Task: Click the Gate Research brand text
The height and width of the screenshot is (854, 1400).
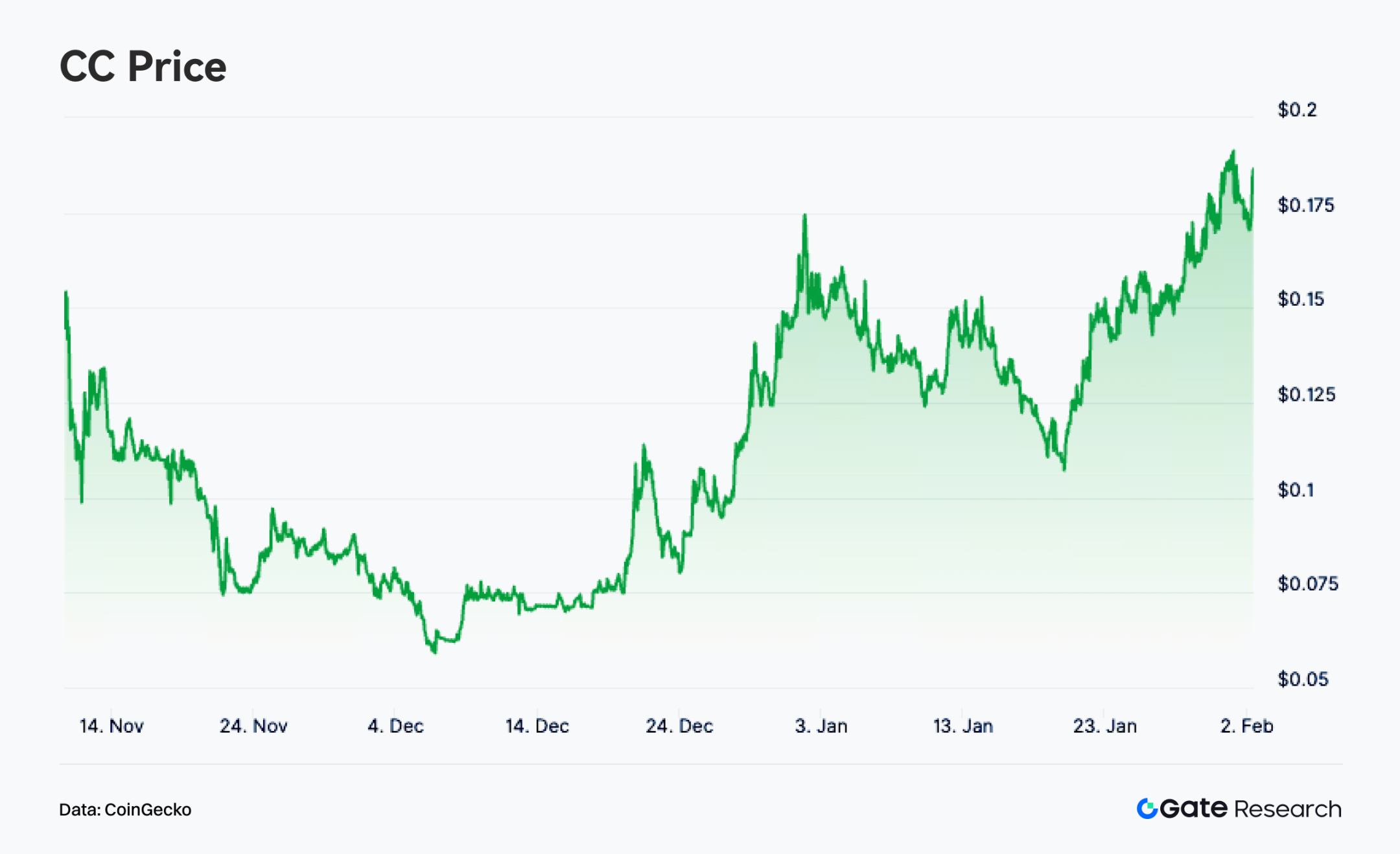Action: point(1250,809)
